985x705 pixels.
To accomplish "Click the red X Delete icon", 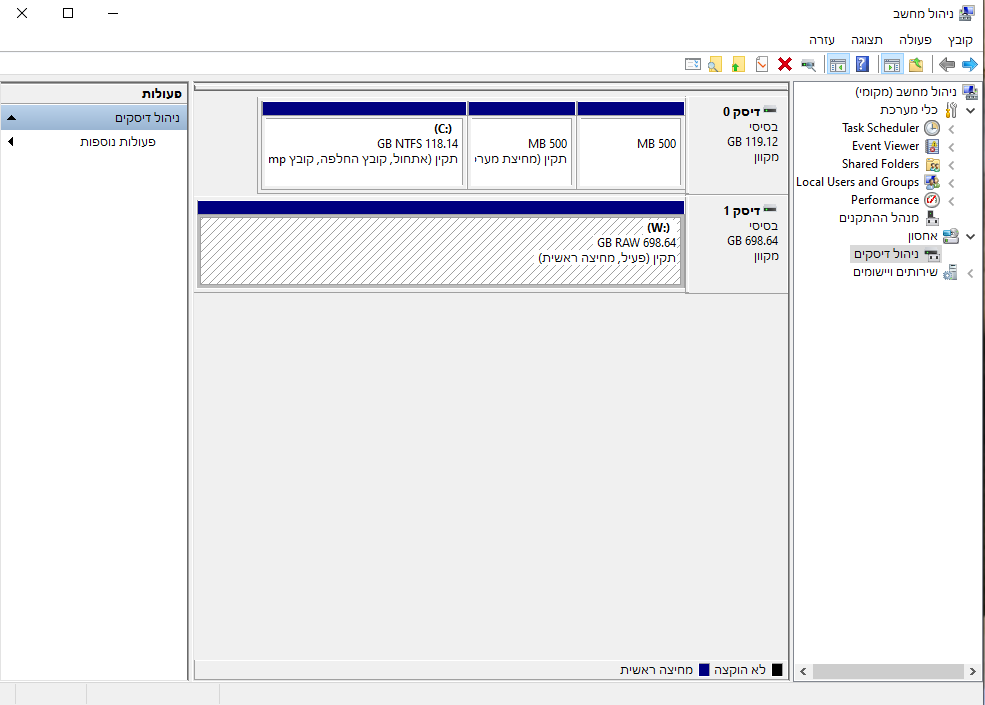I will 785,64.
